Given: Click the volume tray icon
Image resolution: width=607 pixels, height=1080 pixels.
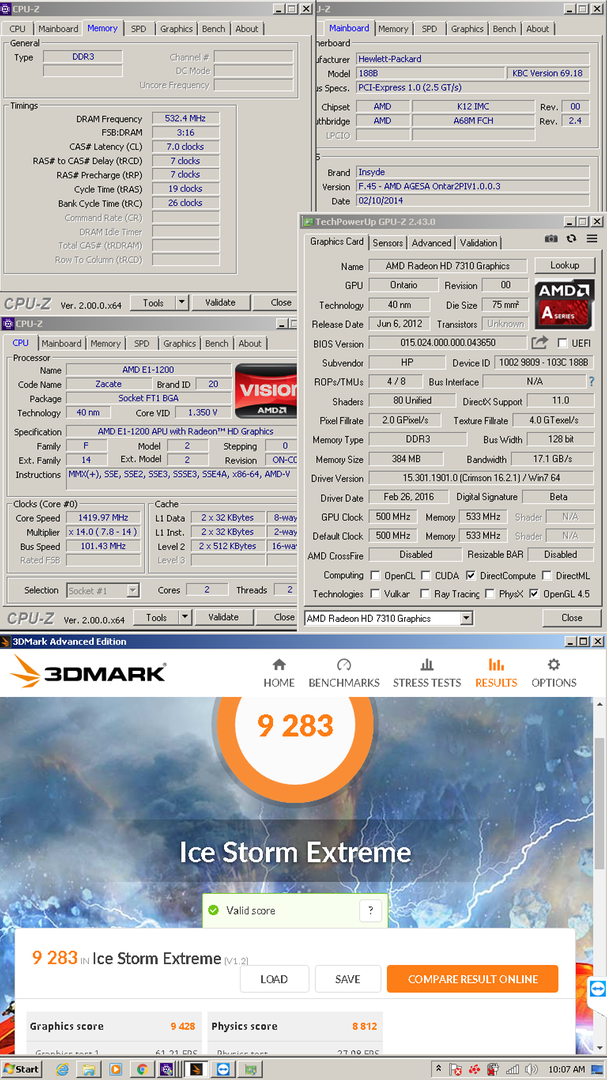Looking at the screenshot, I should point(531,1069).
